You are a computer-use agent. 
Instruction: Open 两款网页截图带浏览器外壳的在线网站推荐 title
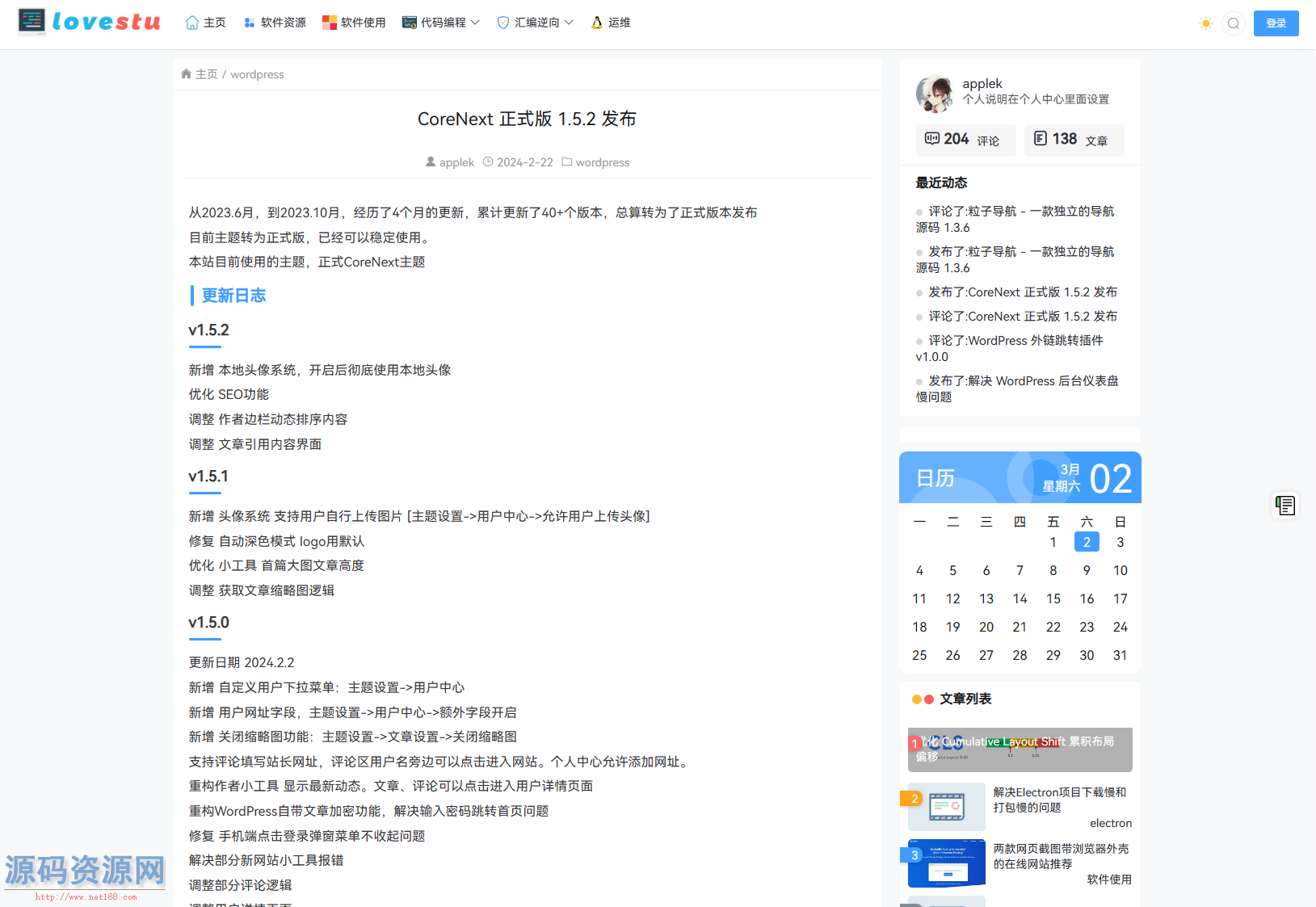[x=1061, y=856]
